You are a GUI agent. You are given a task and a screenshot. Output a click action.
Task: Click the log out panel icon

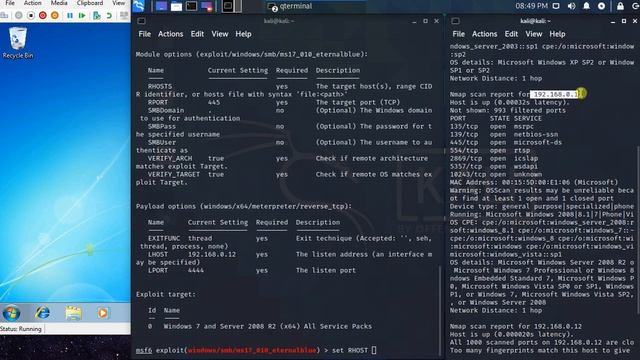click(x=635, y=6)
